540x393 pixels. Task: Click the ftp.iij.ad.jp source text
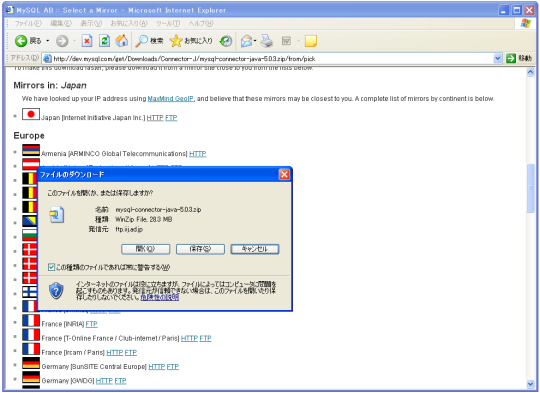point(129,229)
